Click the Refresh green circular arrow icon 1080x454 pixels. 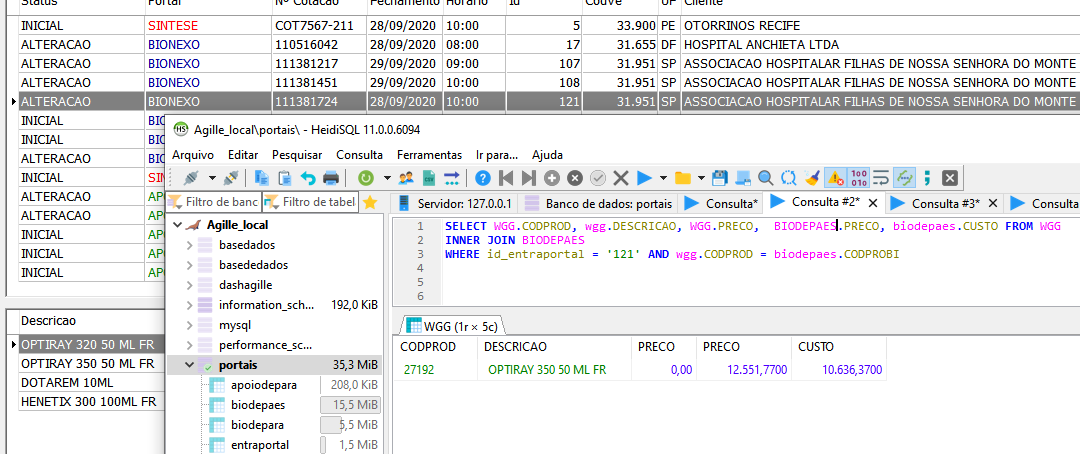[366, 178]
